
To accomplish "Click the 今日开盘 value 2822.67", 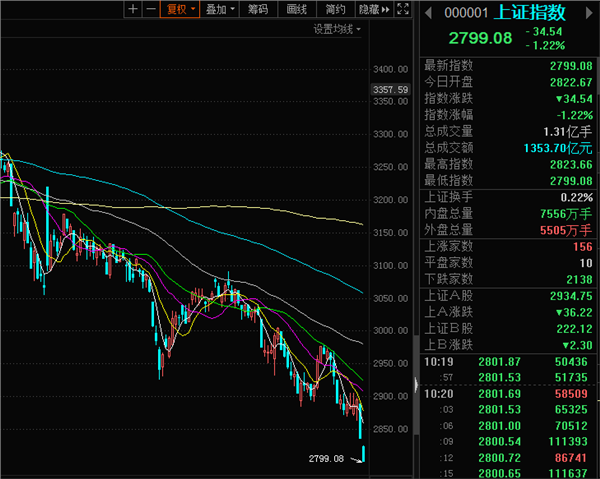I will (571, 82).
